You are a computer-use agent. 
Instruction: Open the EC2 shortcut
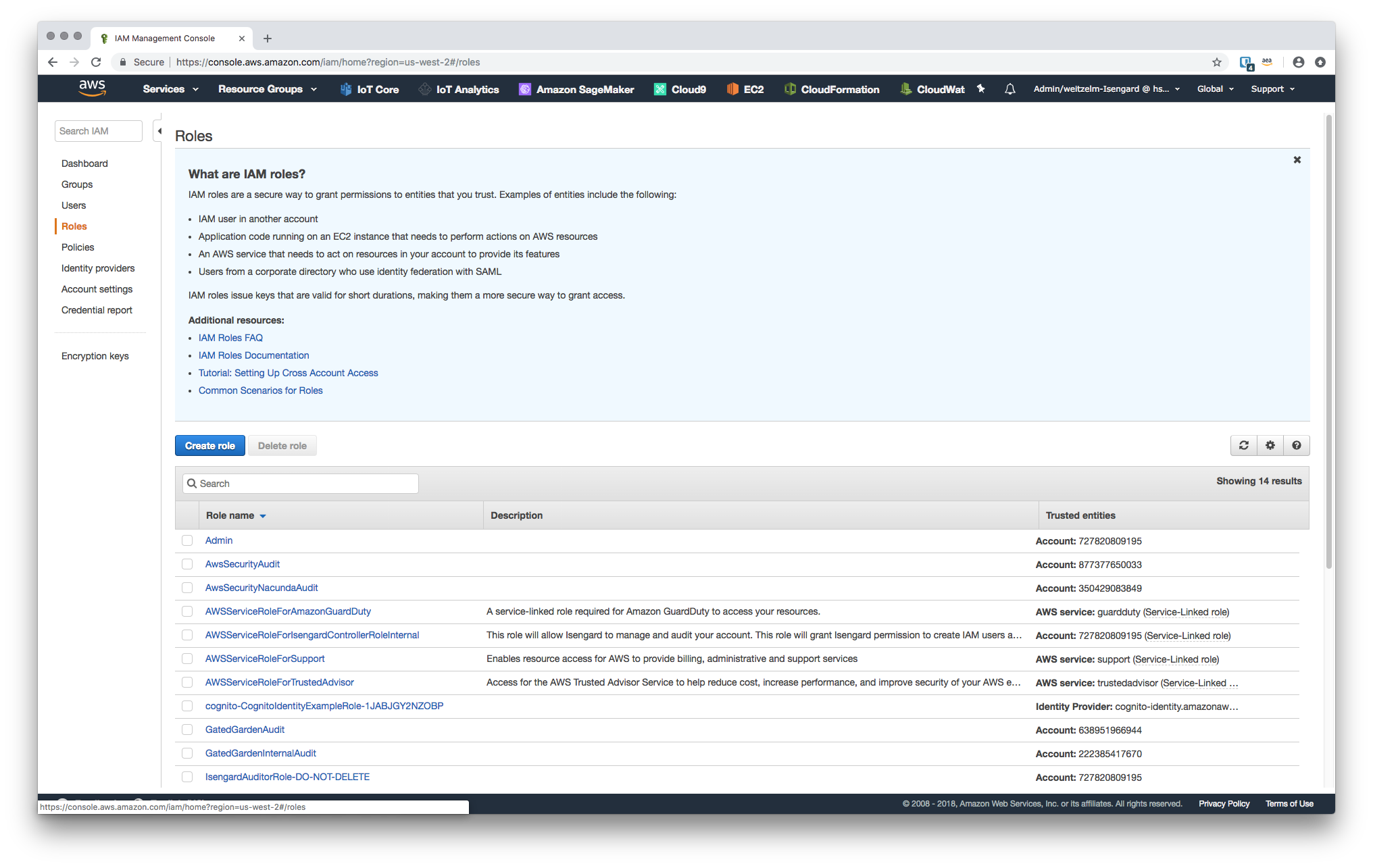click(745, 89)
